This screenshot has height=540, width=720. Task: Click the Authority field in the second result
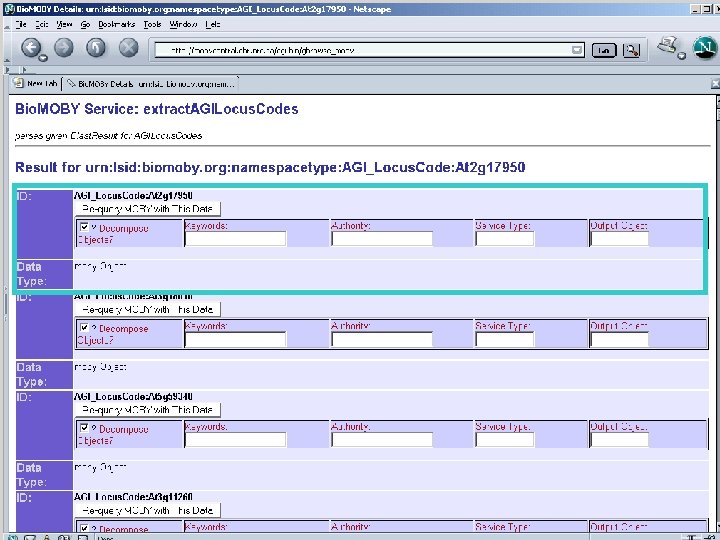click(x=382, y=339)
